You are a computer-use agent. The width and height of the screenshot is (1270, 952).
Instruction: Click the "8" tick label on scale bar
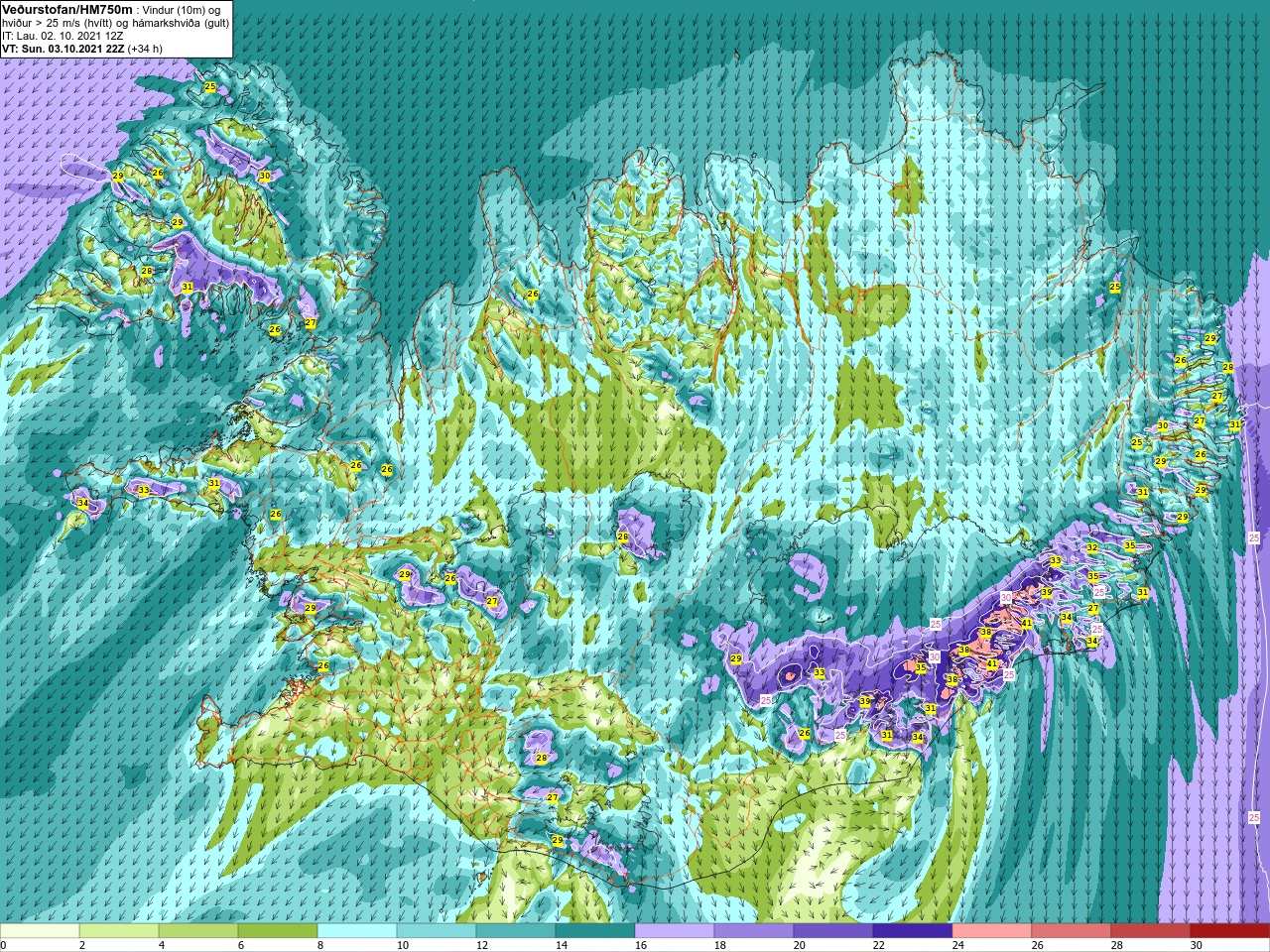319,945
